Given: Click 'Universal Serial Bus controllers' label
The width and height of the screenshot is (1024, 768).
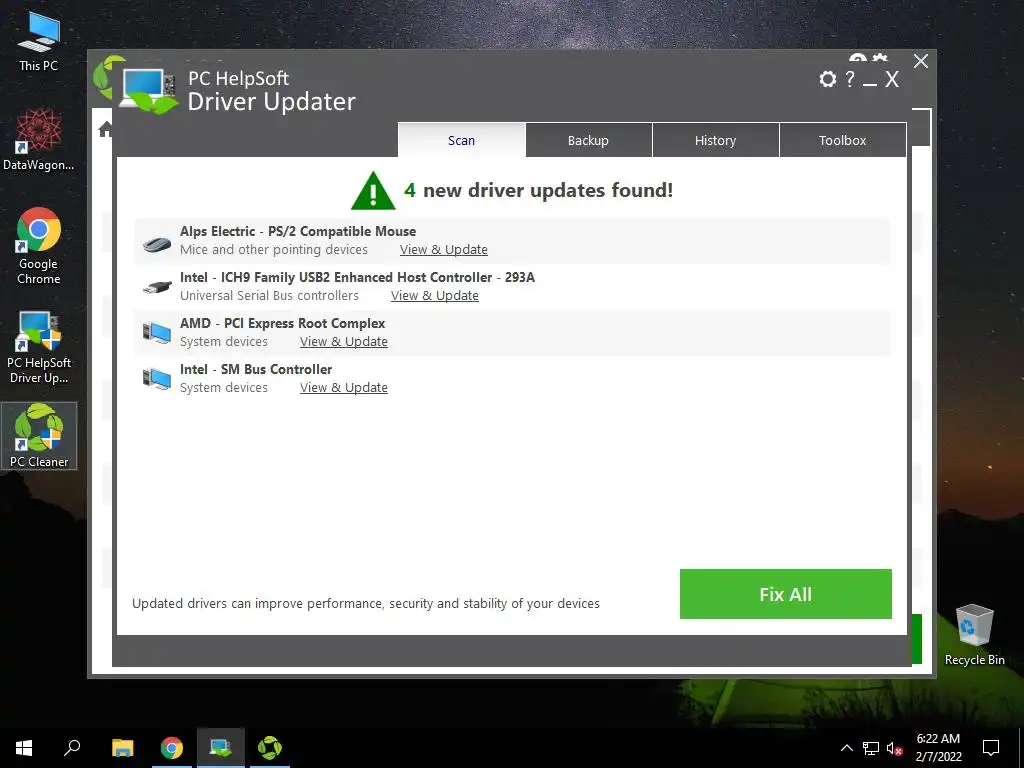Looking at the screenshot, I should click(269, 295).
